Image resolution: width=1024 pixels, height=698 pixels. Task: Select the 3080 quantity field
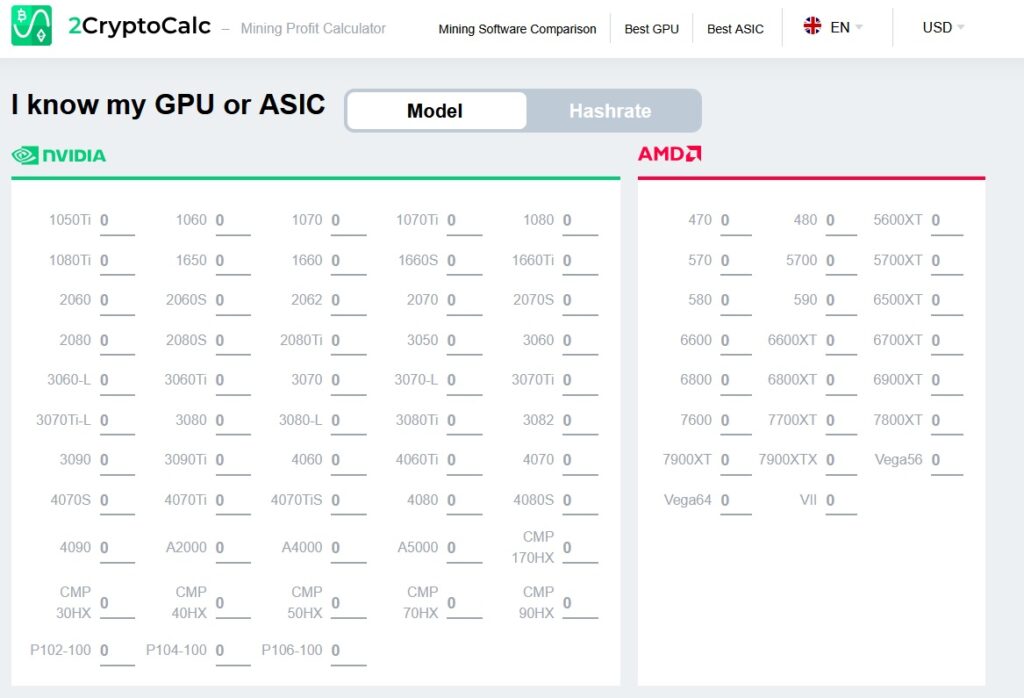click(x=232, y=421)
